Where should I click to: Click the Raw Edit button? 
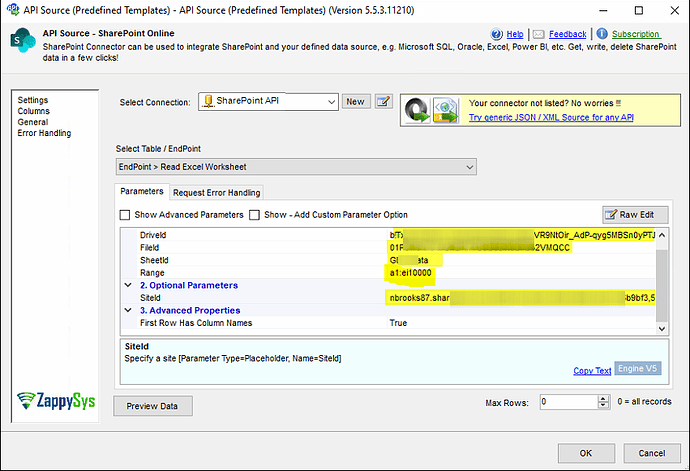635,215
